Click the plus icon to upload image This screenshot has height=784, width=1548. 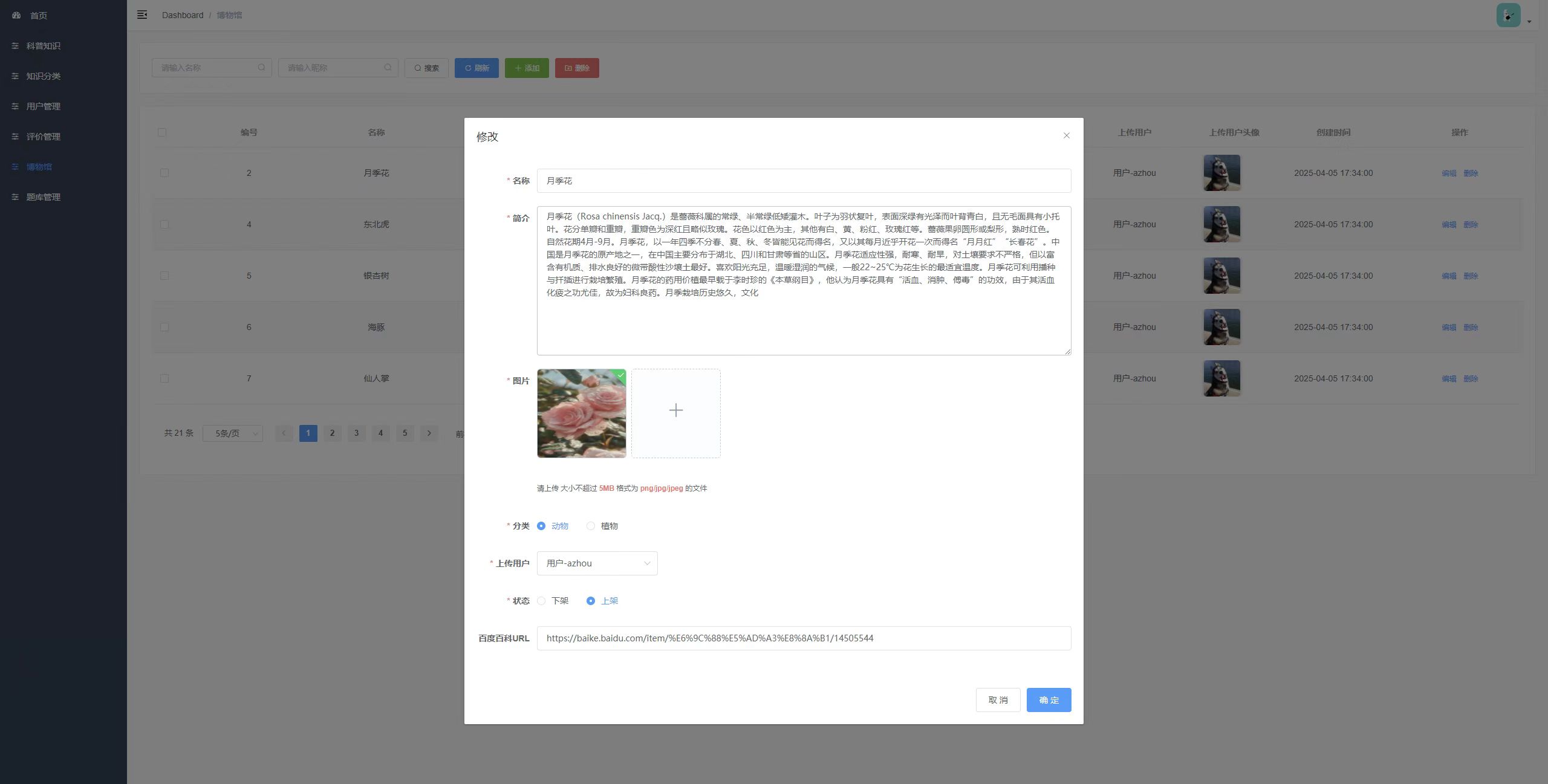(x=675, y=411)
